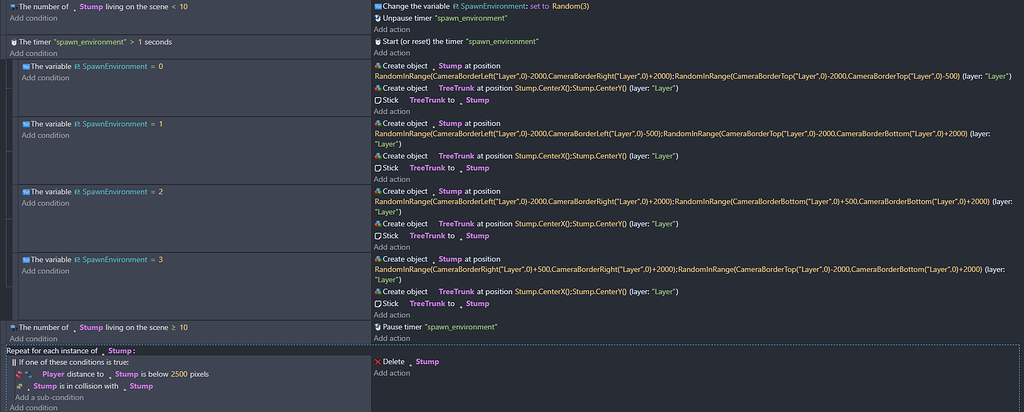Click 'TreeTrunk' in the SpawnEnvironment = 0 Stick action
1024x412 pixels.
pos(426,101)
